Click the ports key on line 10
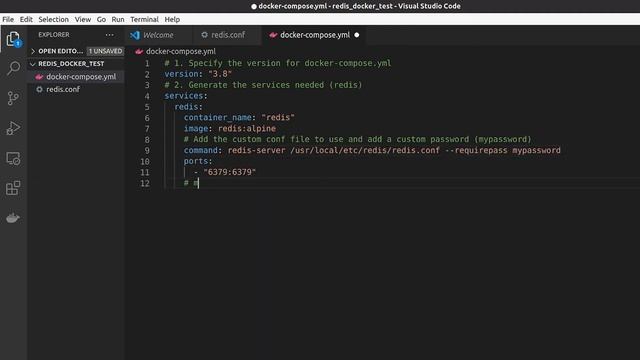Viewport: 640px width, 360px height. [196, 161]
